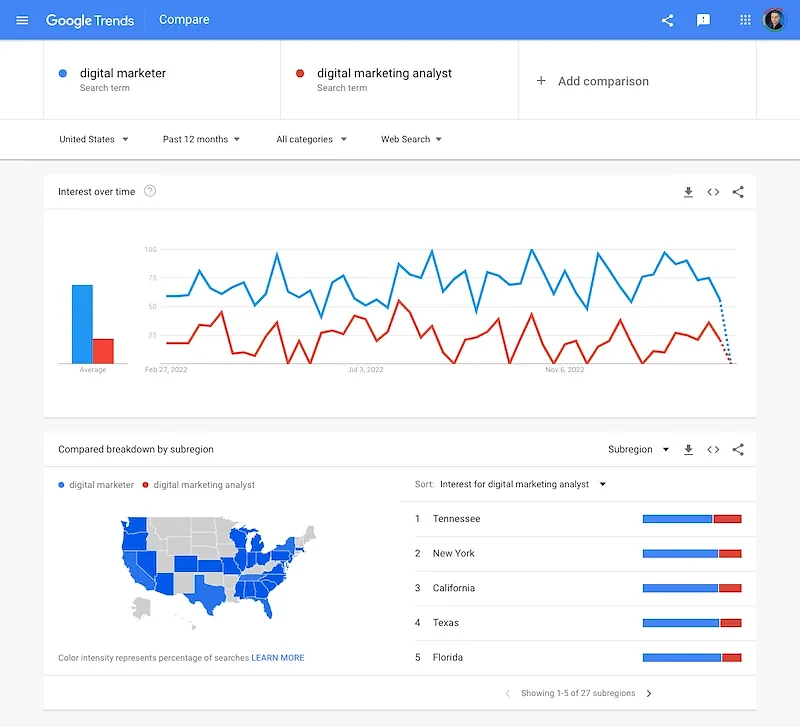Share the subregion breakdown widget
The image size is (800, 727).
tap(738, 449)
